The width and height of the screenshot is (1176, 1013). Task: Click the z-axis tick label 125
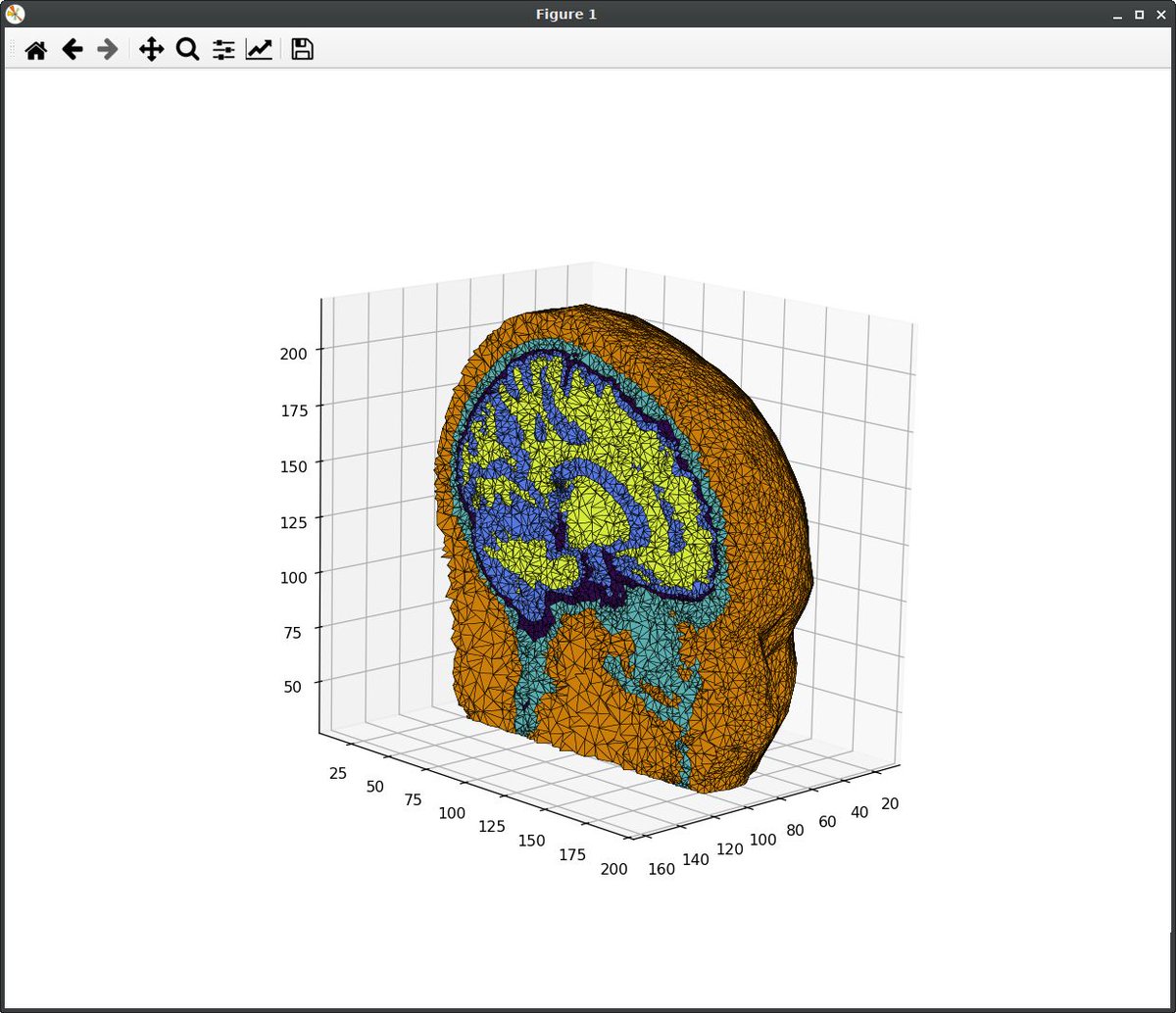pyautogui.click(x=293, y=521)
